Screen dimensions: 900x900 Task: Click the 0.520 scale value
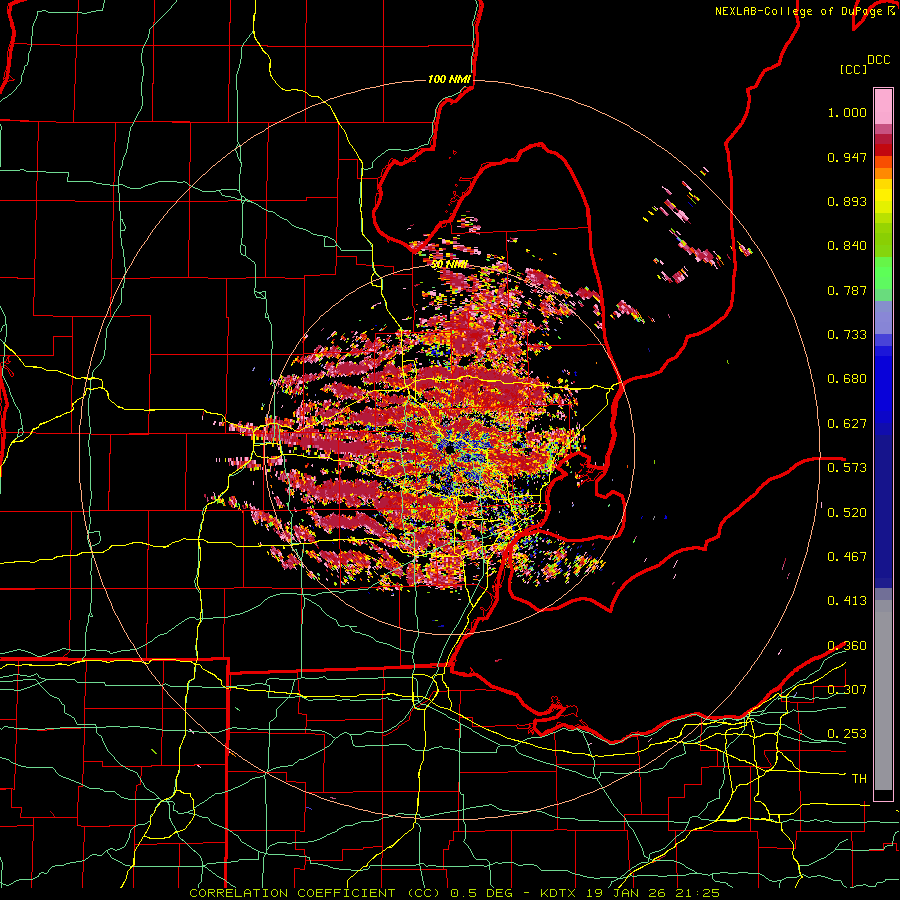pos(847,512)
